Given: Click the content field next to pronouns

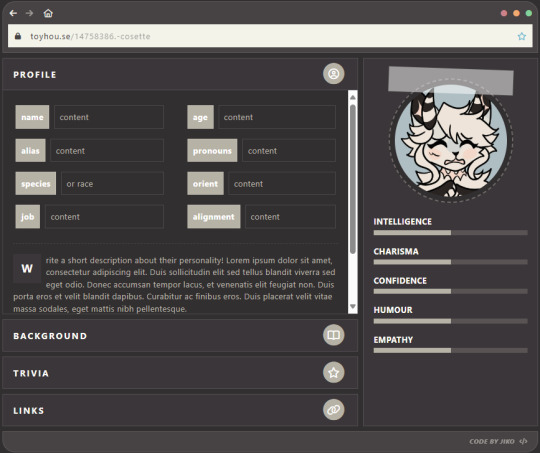Looking at the screenshot, I should (x=289, y=151).
